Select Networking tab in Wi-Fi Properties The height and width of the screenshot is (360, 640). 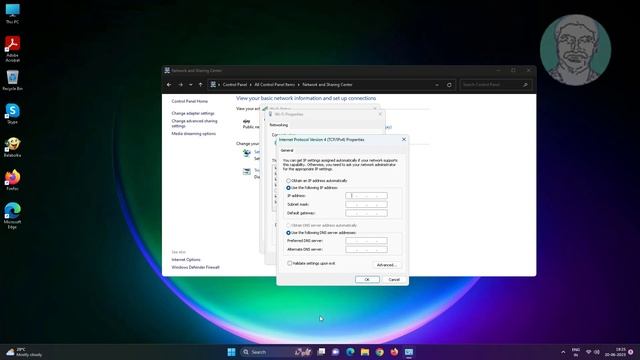point(279,125)
